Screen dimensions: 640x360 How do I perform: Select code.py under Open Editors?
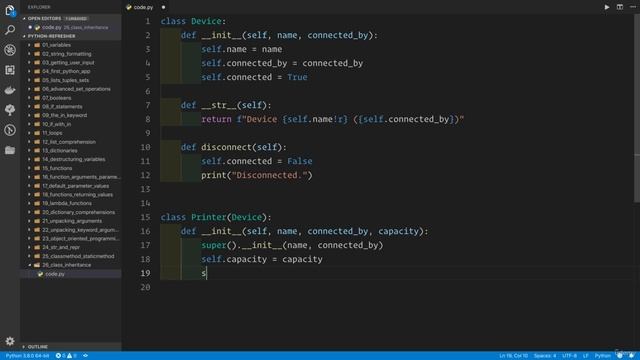[71, 27]
